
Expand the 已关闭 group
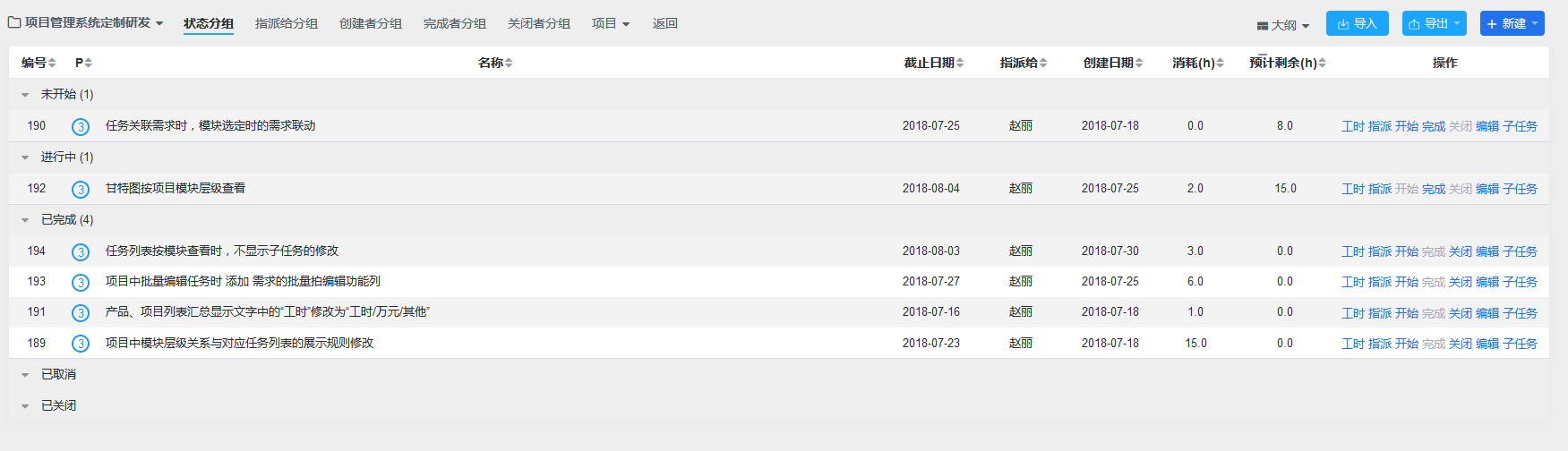click(x=25, y=406)
